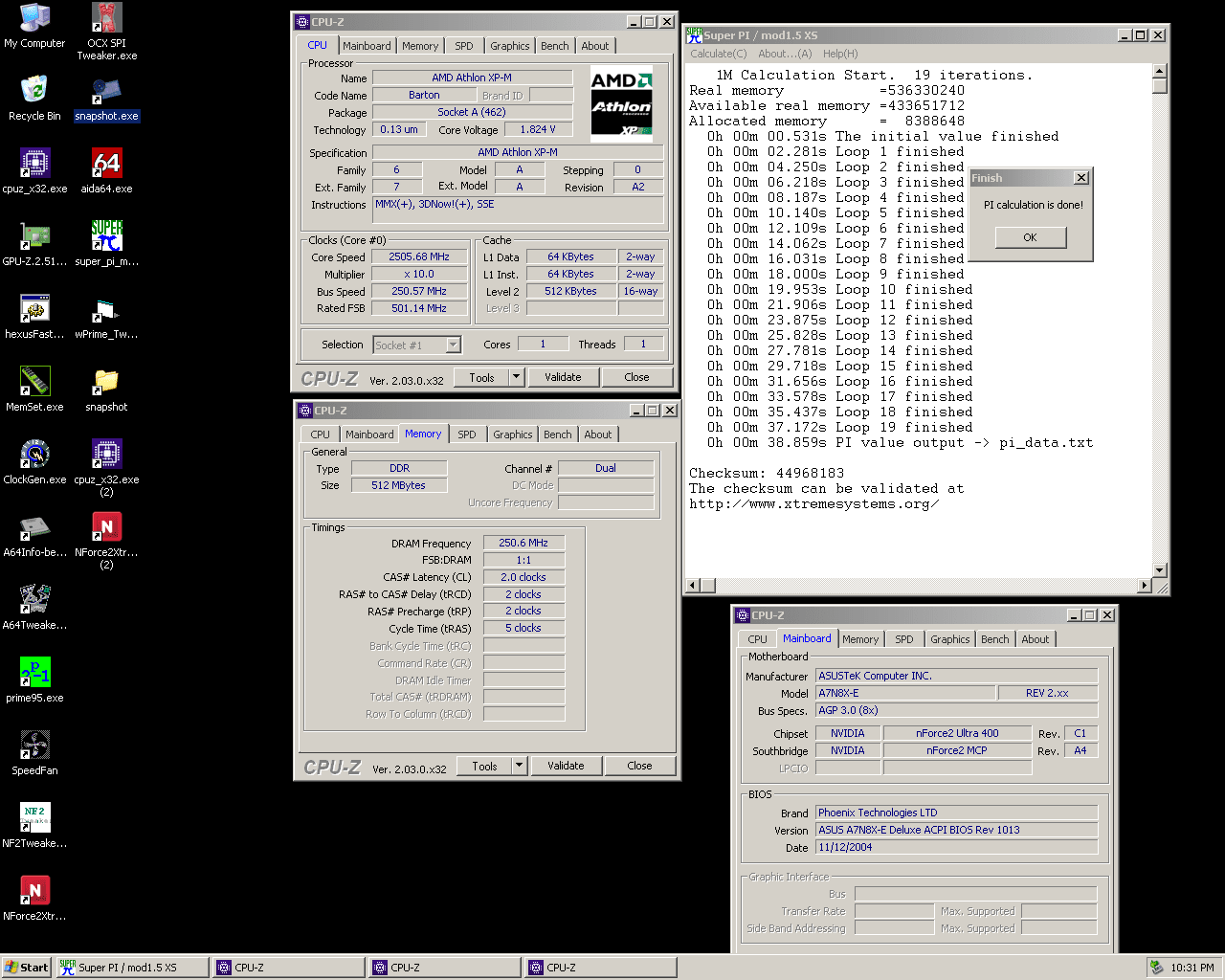Image resolution: width=1225 pixels, height=980 pixels.
Task: Select snapshot.exe desktop shortcut
Action: pyautogui.click(x=106, y=99)
